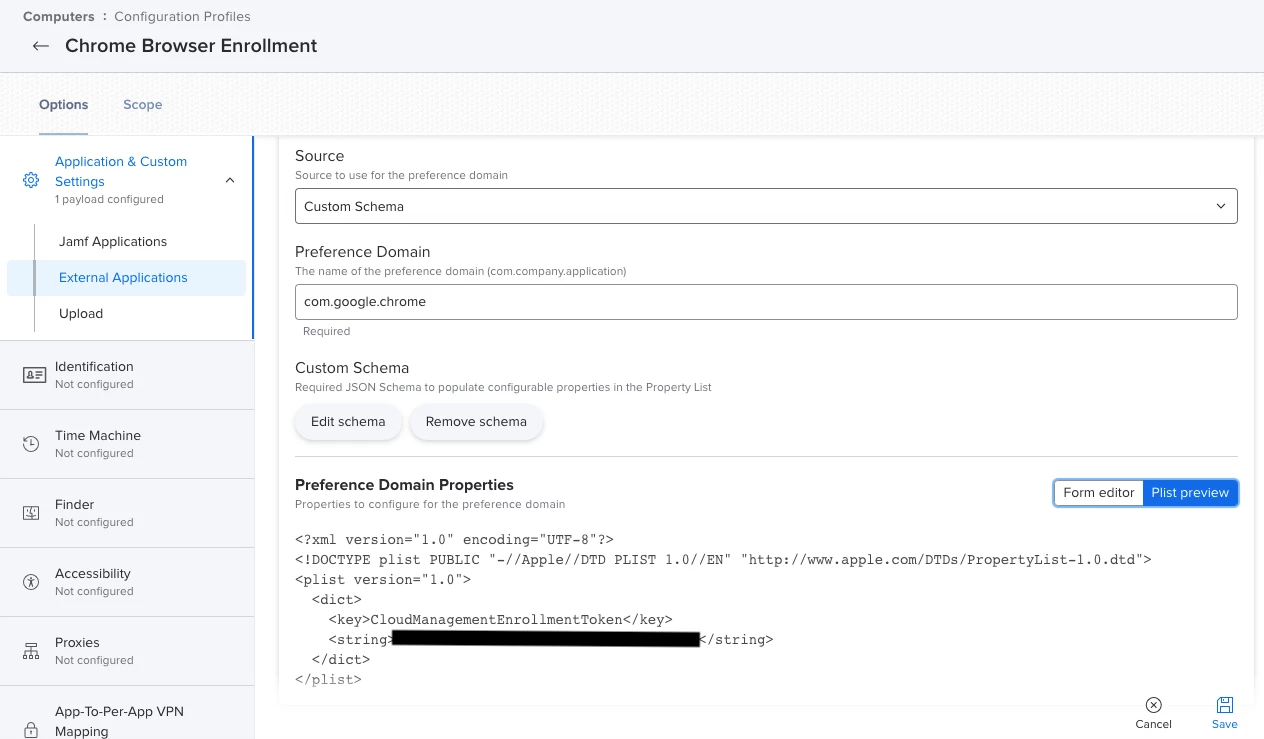Click the plist version="1.0" line
This screenshot has width=1264, height=739.
coord(383,579)
